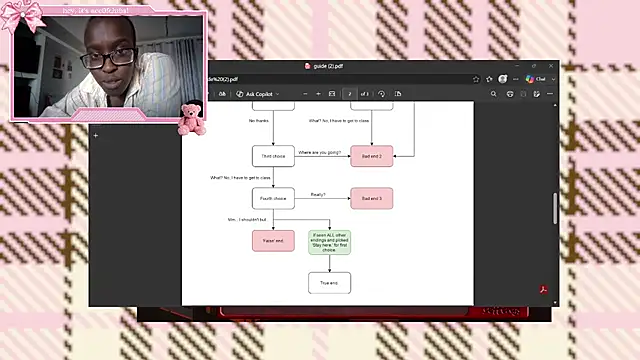Click the scroll down arrow of PDF viewer
This screenshot has height=360, width=640.
tap(555, 302)
